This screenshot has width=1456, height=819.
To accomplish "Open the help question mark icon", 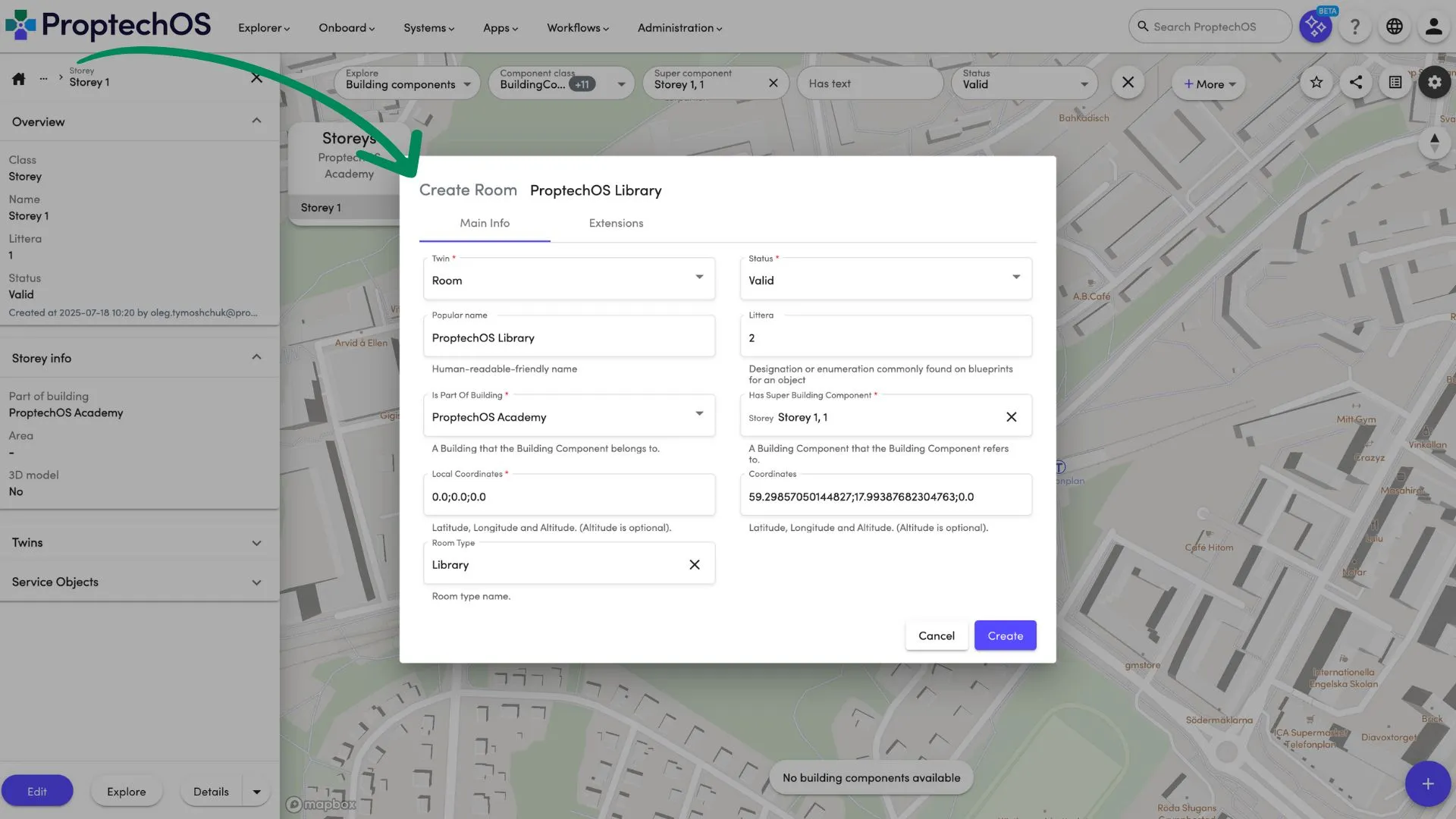I will pos(1355,27).
